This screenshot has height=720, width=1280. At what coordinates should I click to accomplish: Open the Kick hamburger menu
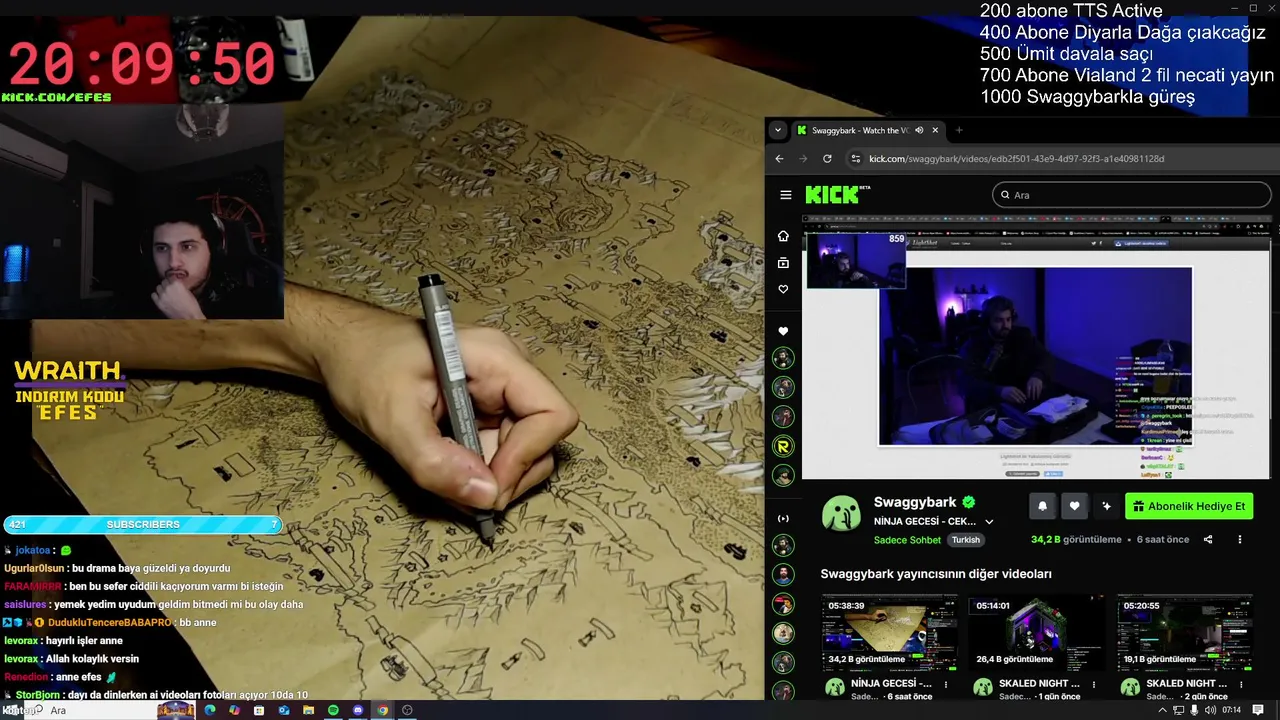tap(786, 195)
